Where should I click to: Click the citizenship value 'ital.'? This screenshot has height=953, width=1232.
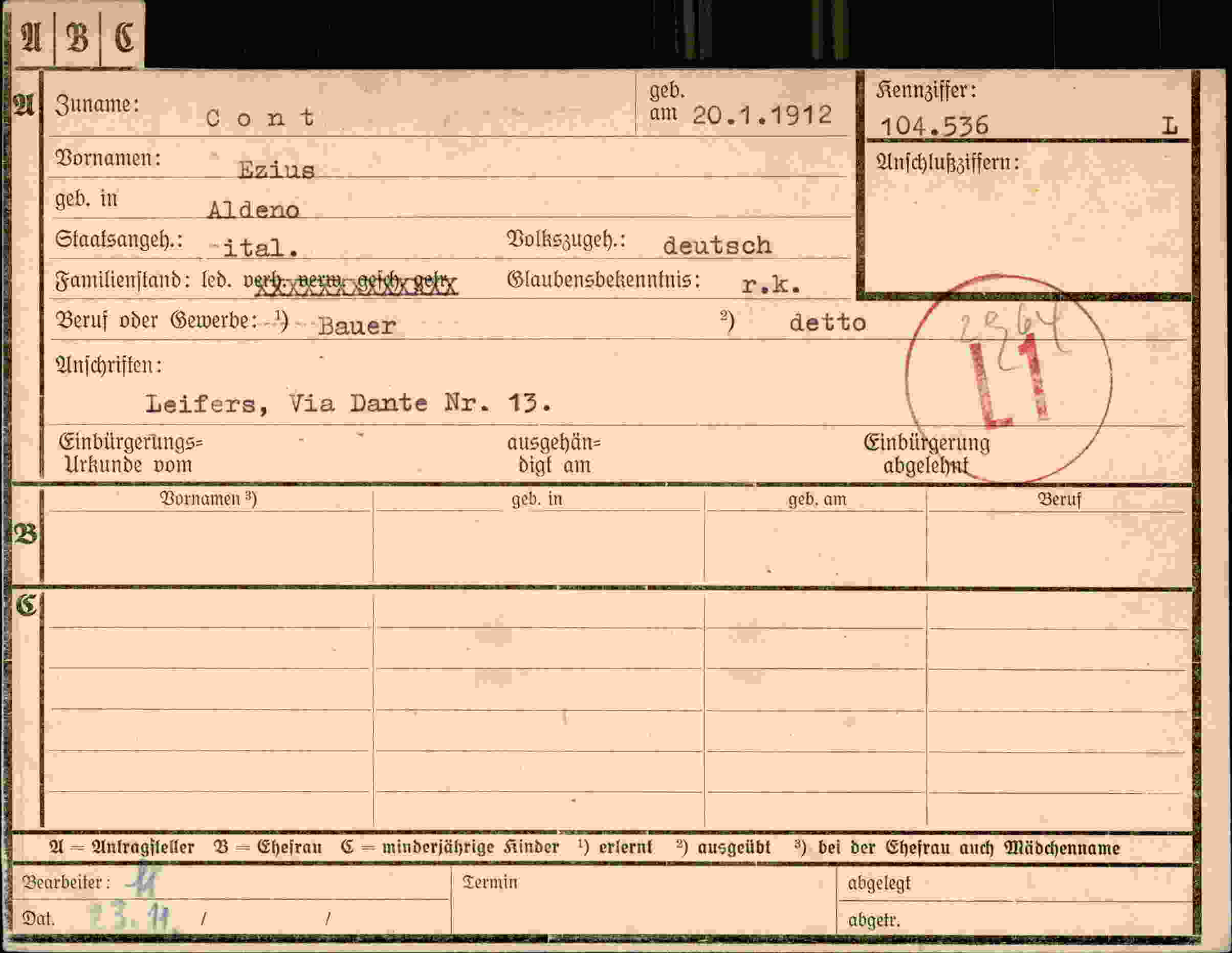click(x=260, y=248)
